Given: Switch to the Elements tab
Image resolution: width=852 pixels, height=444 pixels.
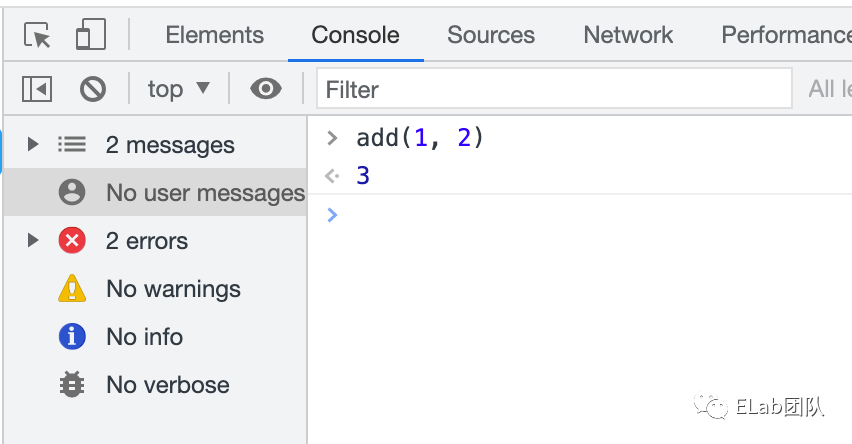Looking at the screenshot, I should click(214, 35).
